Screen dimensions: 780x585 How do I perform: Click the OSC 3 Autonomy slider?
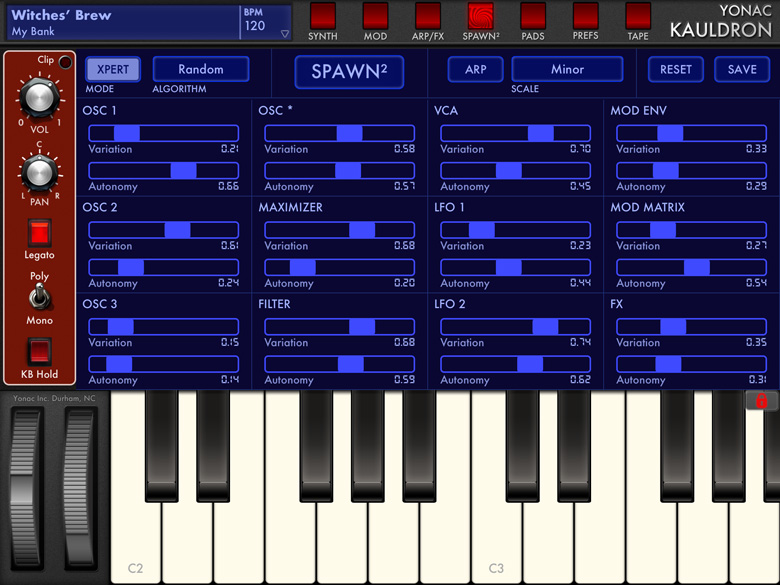(164, 364)
